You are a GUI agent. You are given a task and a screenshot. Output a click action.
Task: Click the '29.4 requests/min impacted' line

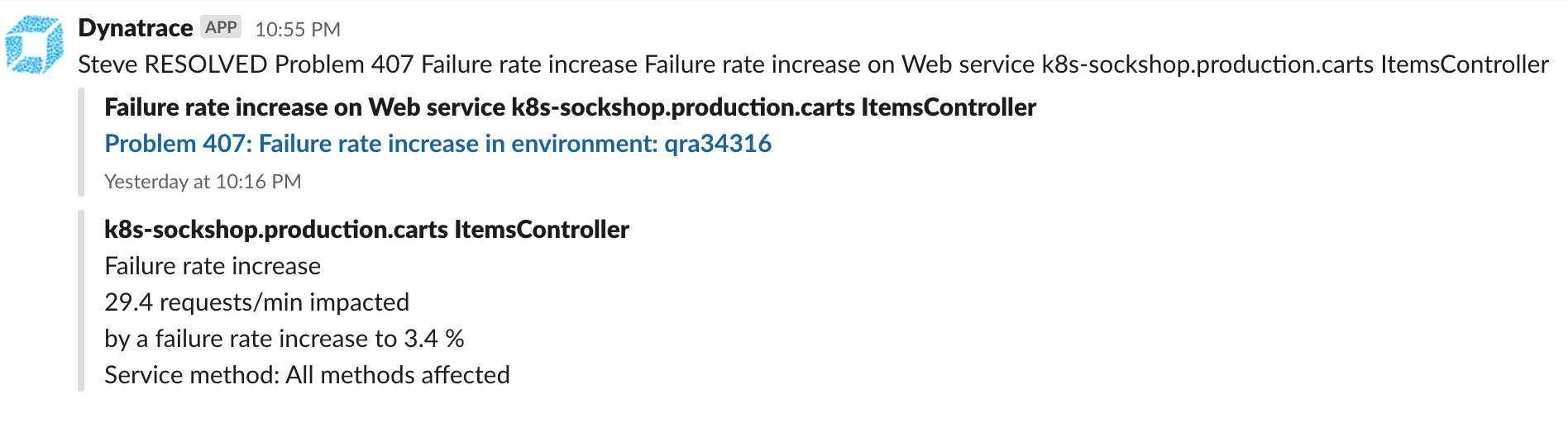point(256,302)
